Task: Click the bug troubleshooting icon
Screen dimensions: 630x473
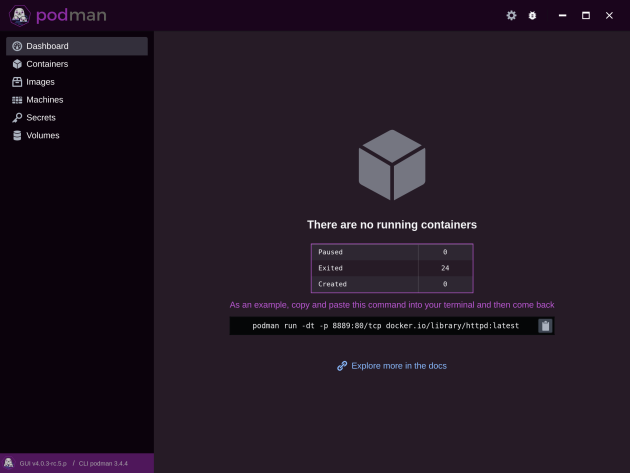Action: click(x=532, y=16)
